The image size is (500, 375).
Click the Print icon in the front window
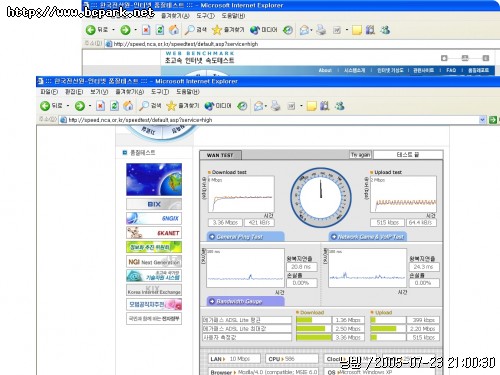[x=276, y=106]
